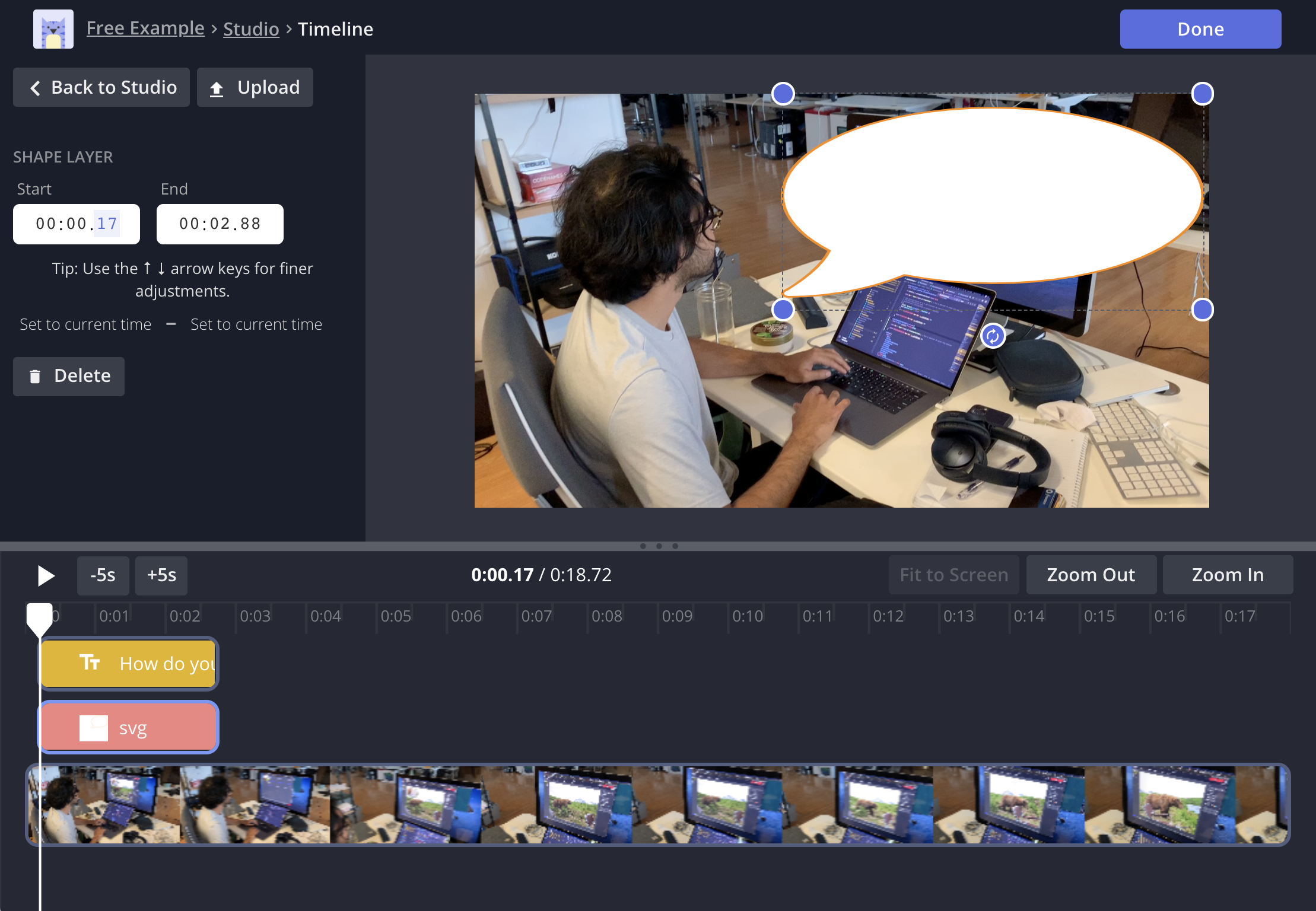Click Zoom Out on the timeline

1091,574
